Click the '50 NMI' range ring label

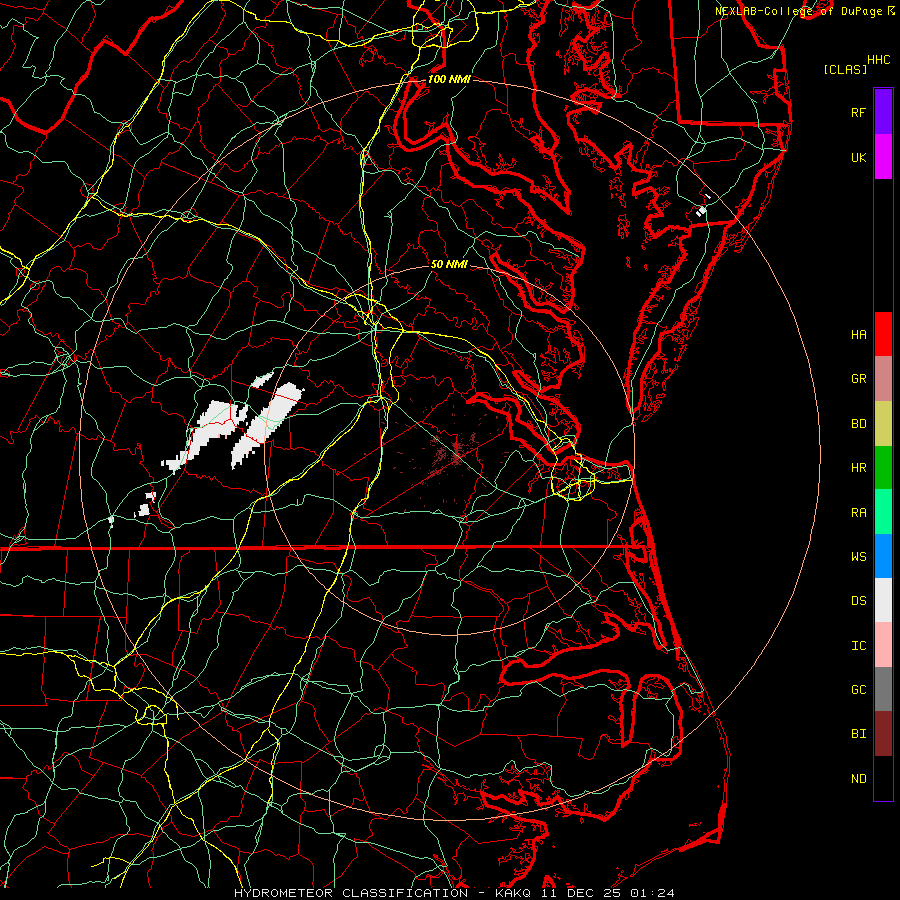449,264
